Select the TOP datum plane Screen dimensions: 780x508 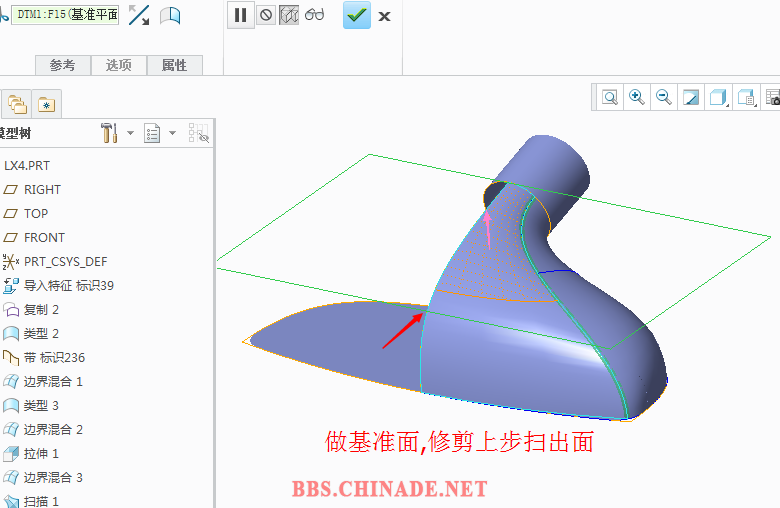click(26, 213)
